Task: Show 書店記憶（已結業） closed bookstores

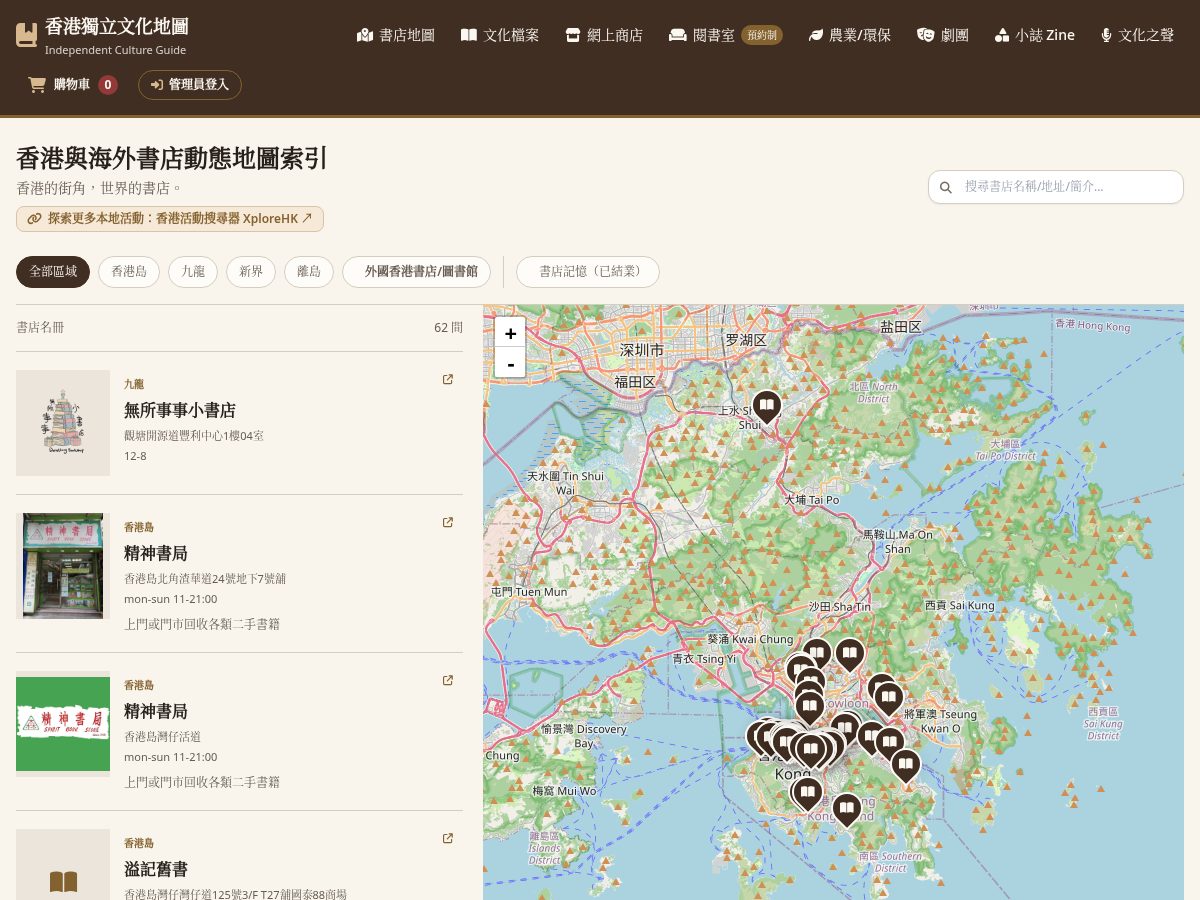Action: [588, 271]
